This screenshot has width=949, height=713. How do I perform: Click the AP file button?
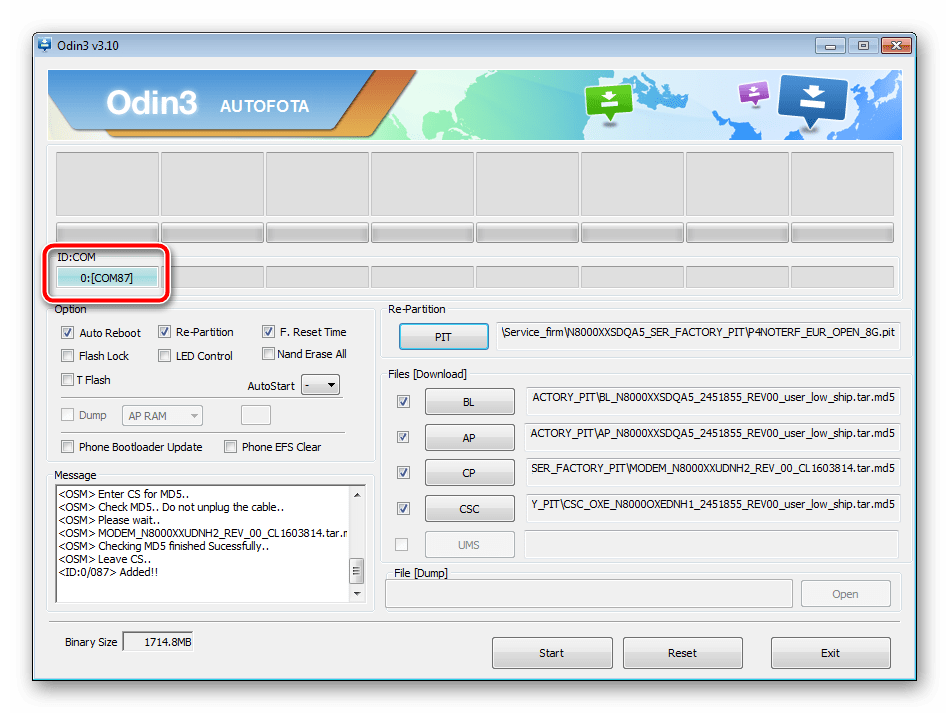coord(470,438)
